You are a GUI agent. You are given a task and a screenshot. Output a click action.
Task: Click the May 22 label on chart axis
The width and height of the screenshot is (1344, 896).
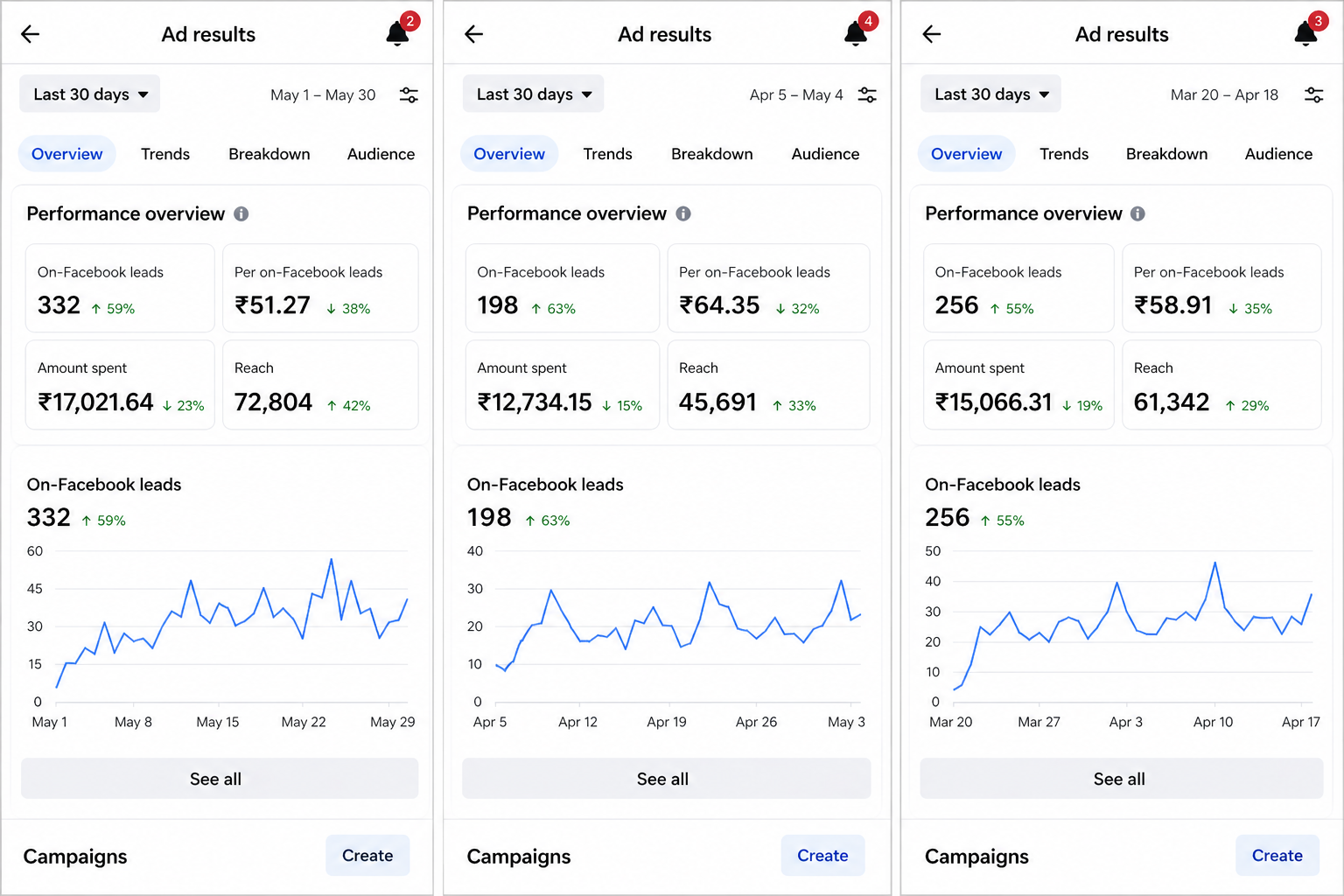(x=304, y=722)
